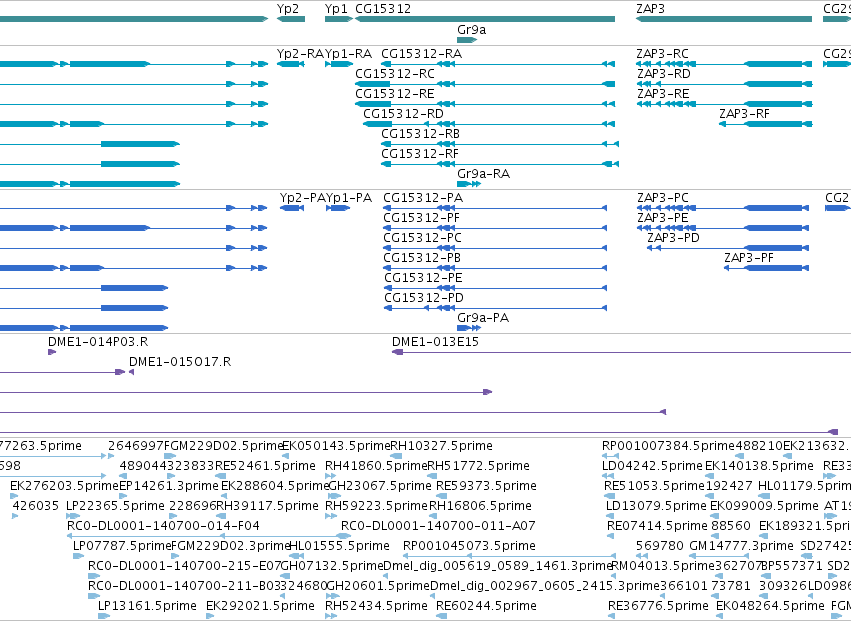
Task: Choose EST label EP14261.3prime
Action: (x=169, y=485)
